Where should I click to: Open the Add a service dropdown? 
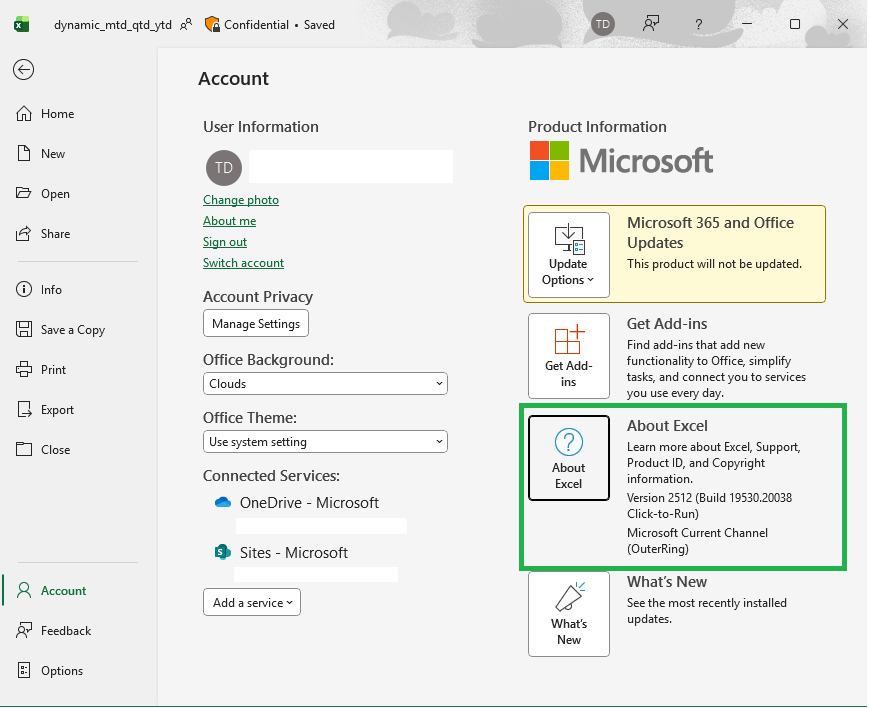point(252,602)
